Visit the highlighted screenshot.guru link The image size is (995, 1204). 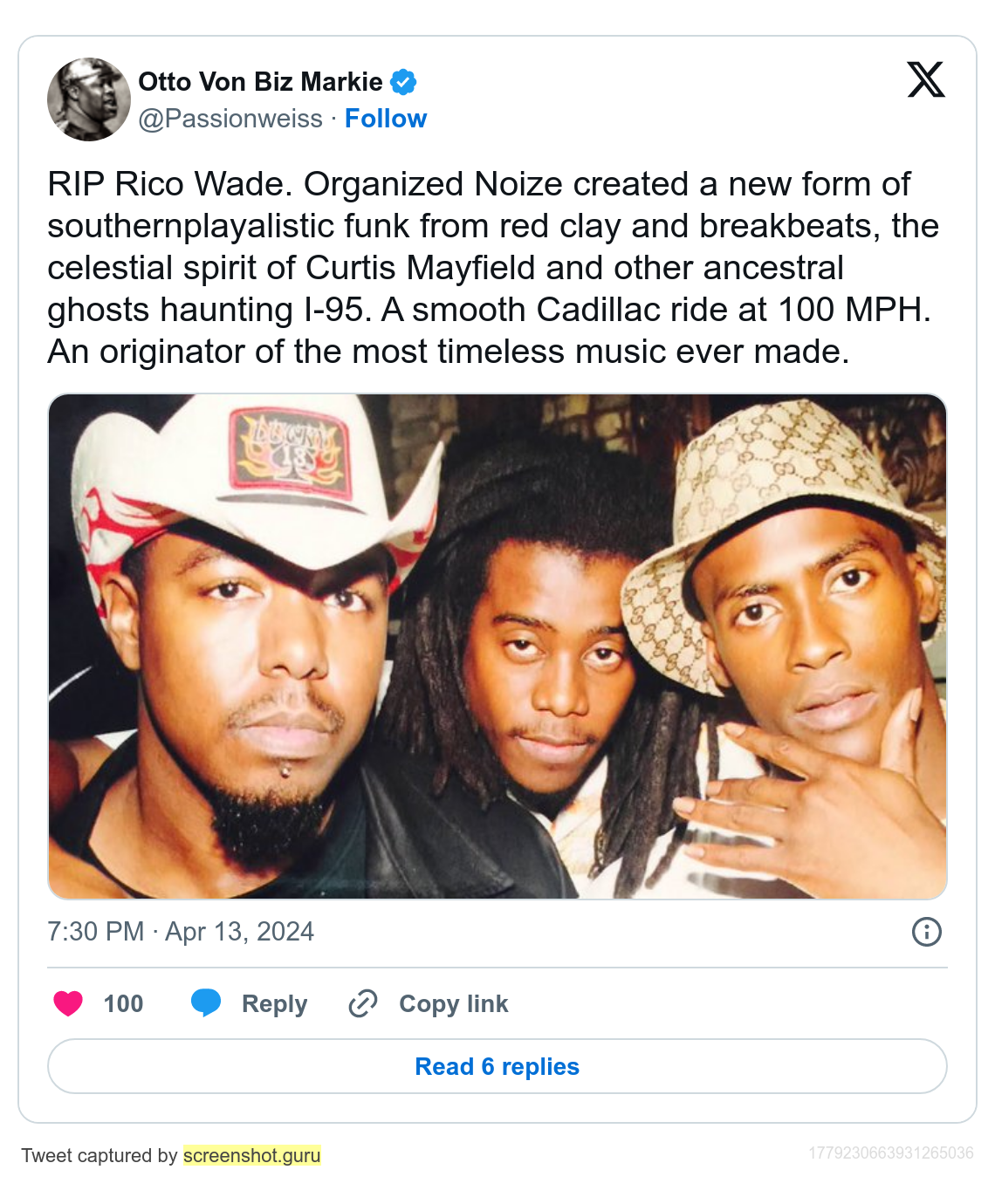251,1155
